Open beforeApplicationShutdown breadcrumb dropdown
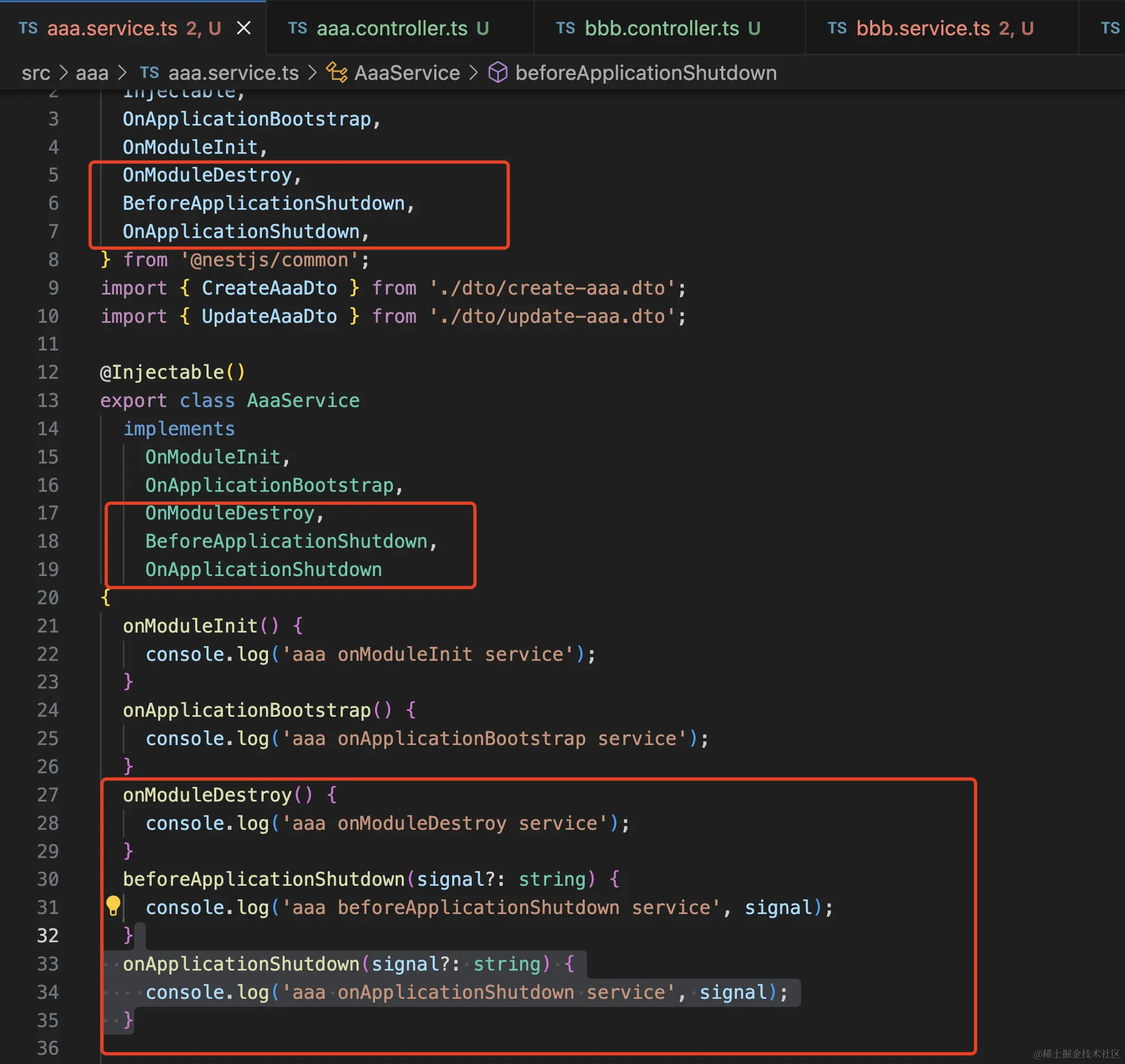 (646, 73)
